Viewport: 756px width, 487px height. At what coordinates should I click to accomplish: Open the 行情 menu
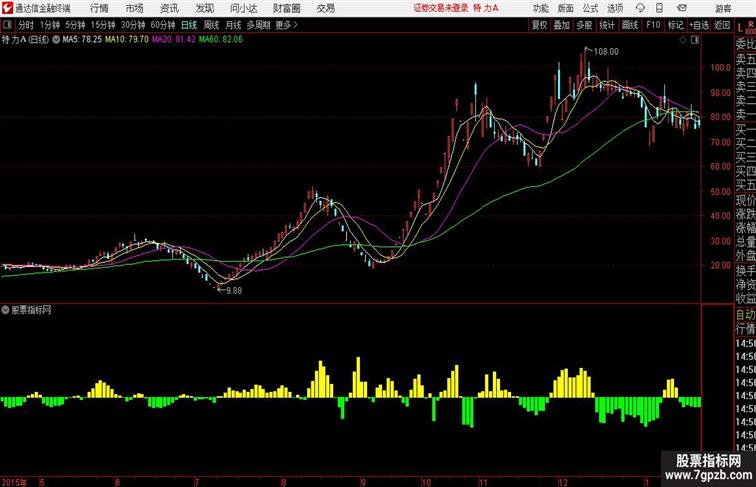99,8
